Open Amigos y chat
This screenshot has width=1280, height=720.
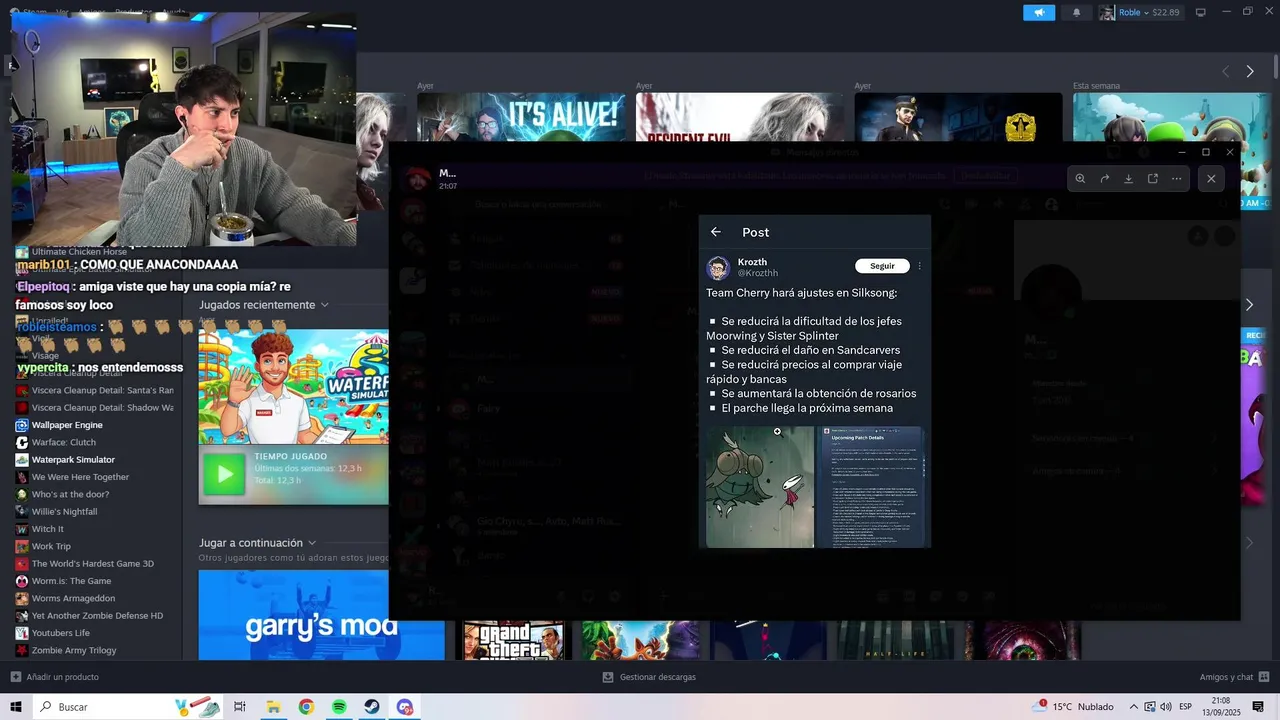tap(1234, 677)
